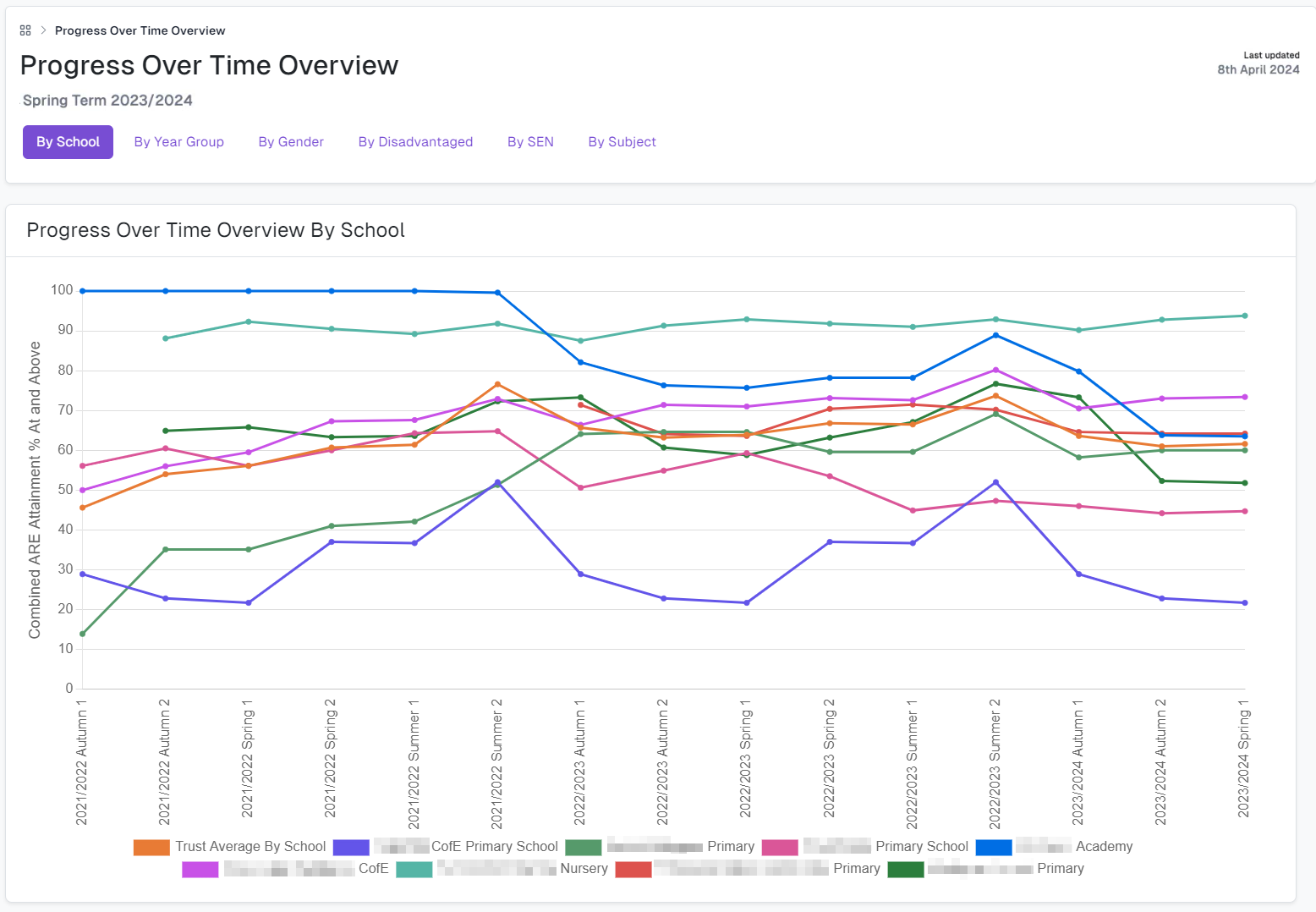Hide the Academy series via its legend label
The image size is (1316, 912).
pyautogui.click(x=1103, y=847)
